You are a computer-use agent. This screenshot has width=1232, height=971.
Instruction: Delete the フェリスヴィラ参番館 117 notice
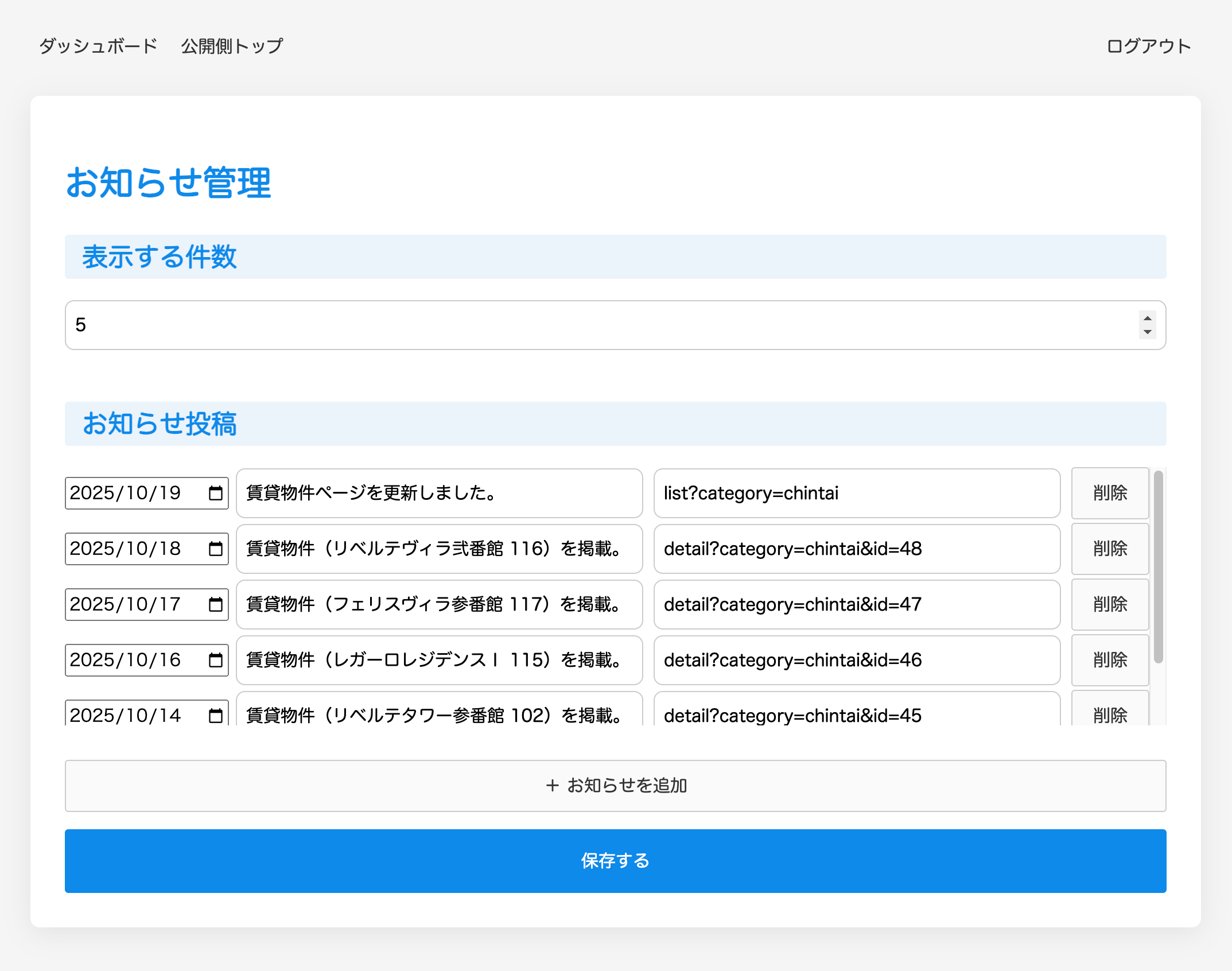[1110, 604]
